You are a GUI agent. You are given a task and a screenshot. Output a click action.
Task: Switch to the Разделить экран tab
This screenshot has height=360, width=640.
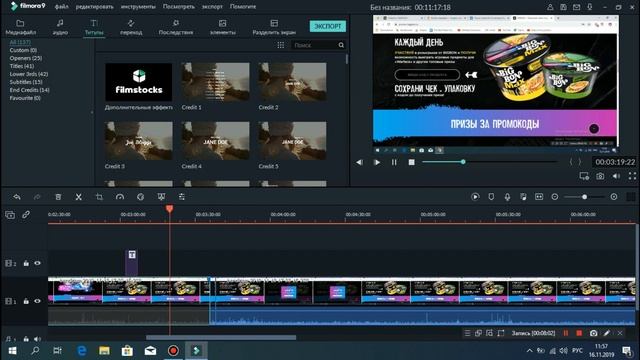pyautogui.click(x=274, y=27)
